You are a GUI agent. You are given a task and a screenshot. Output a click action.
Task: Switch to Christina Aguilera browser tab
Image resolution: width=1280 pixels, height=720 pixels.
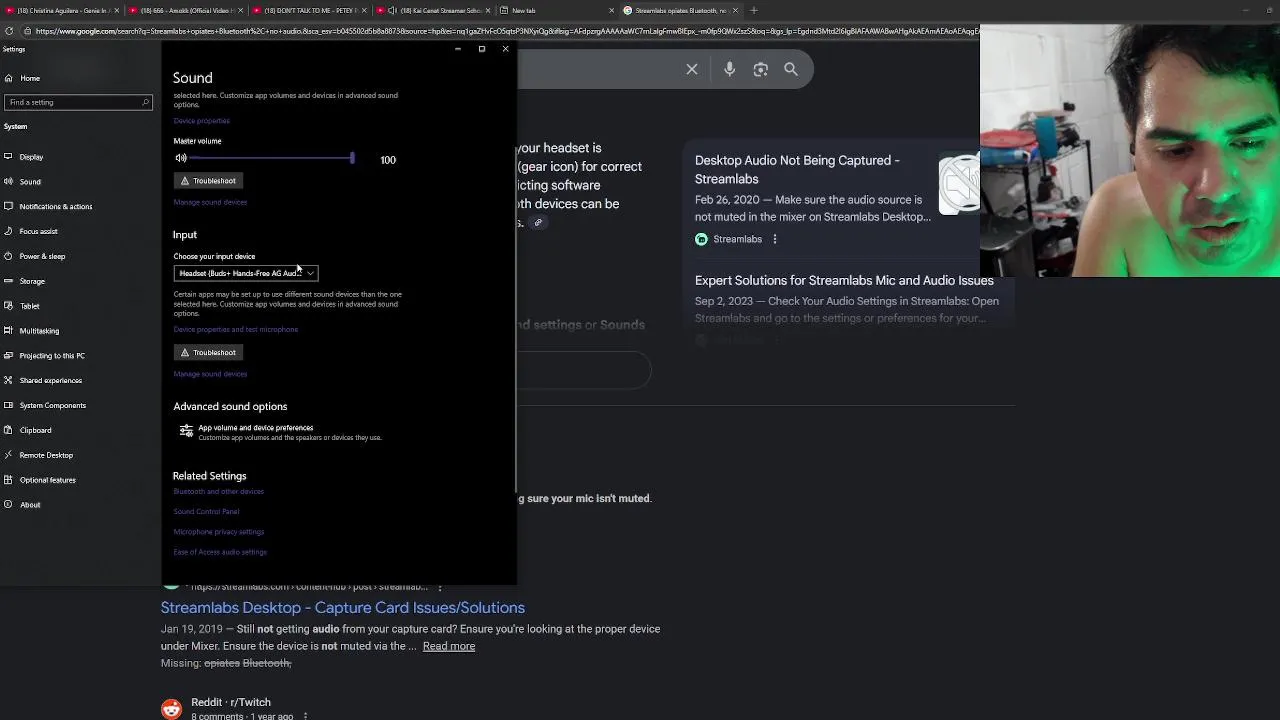click(60, 10)
